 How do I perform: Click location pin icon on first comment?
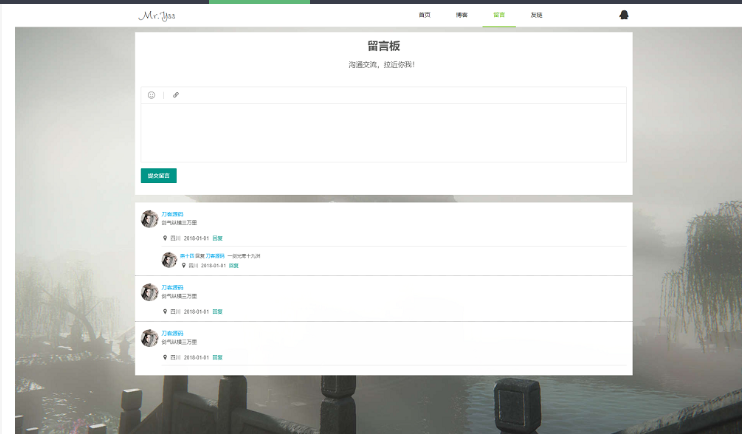pyautogui.click(x=165, y=239)
